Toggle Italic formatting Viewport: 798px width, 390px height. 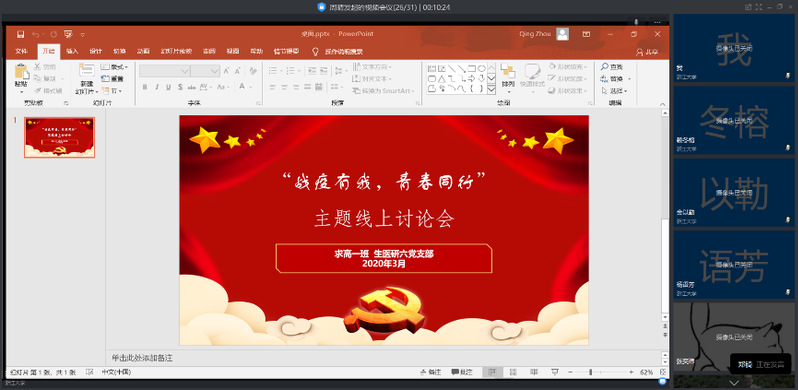click(157, 87)
